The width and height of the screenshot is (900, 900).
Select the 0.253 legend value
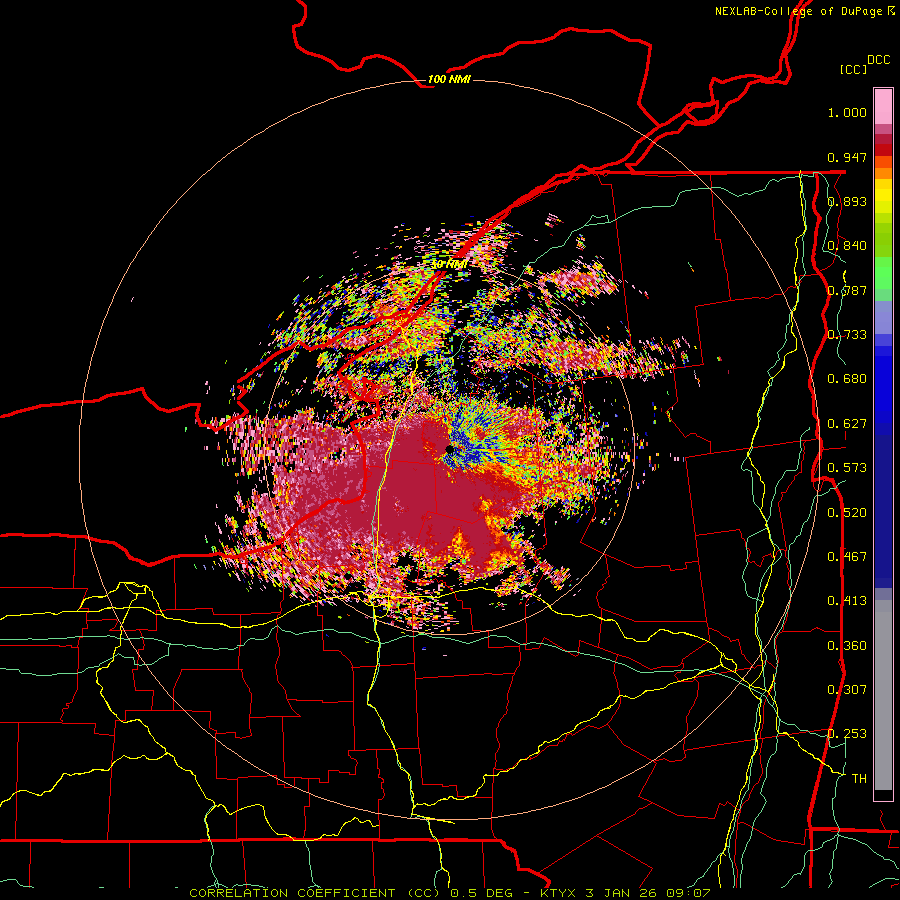847,734
